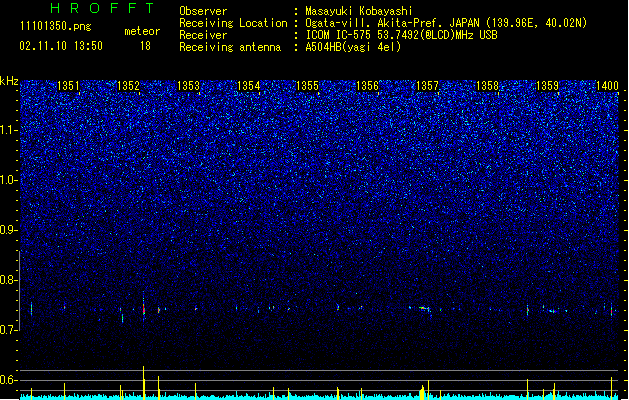
Task: Click the meteor count value 18
Action: [x=145, y=46]
